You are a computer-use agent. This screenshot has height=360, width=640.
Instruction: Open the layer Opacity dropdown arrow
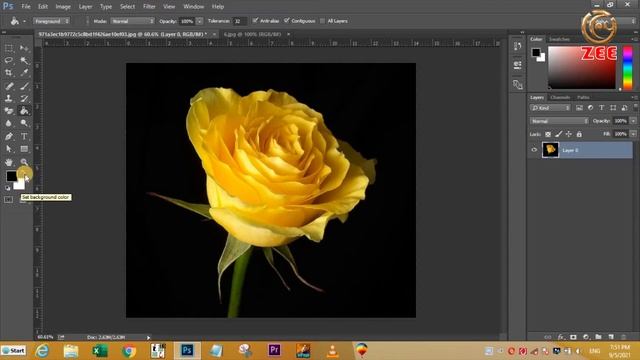[633, 121]
